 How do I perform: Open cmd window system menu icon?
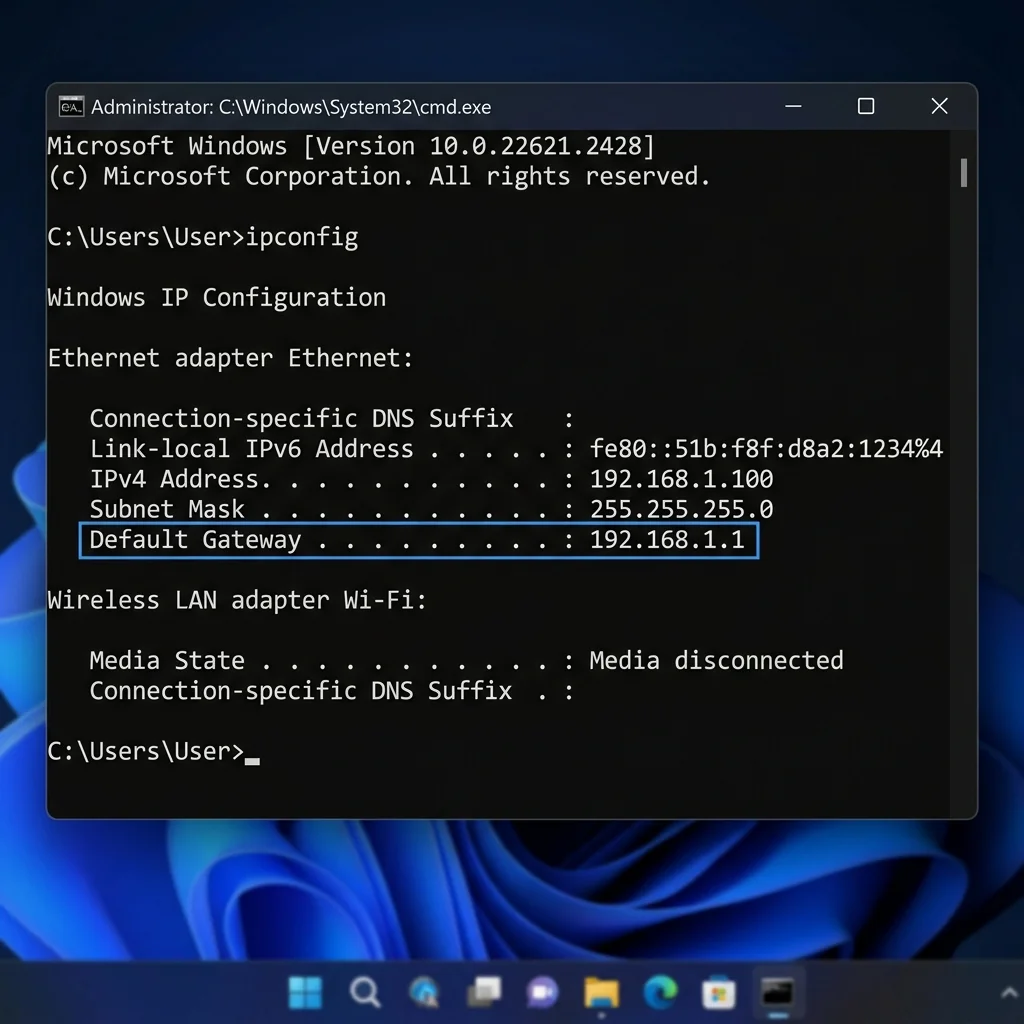(71, 106)
